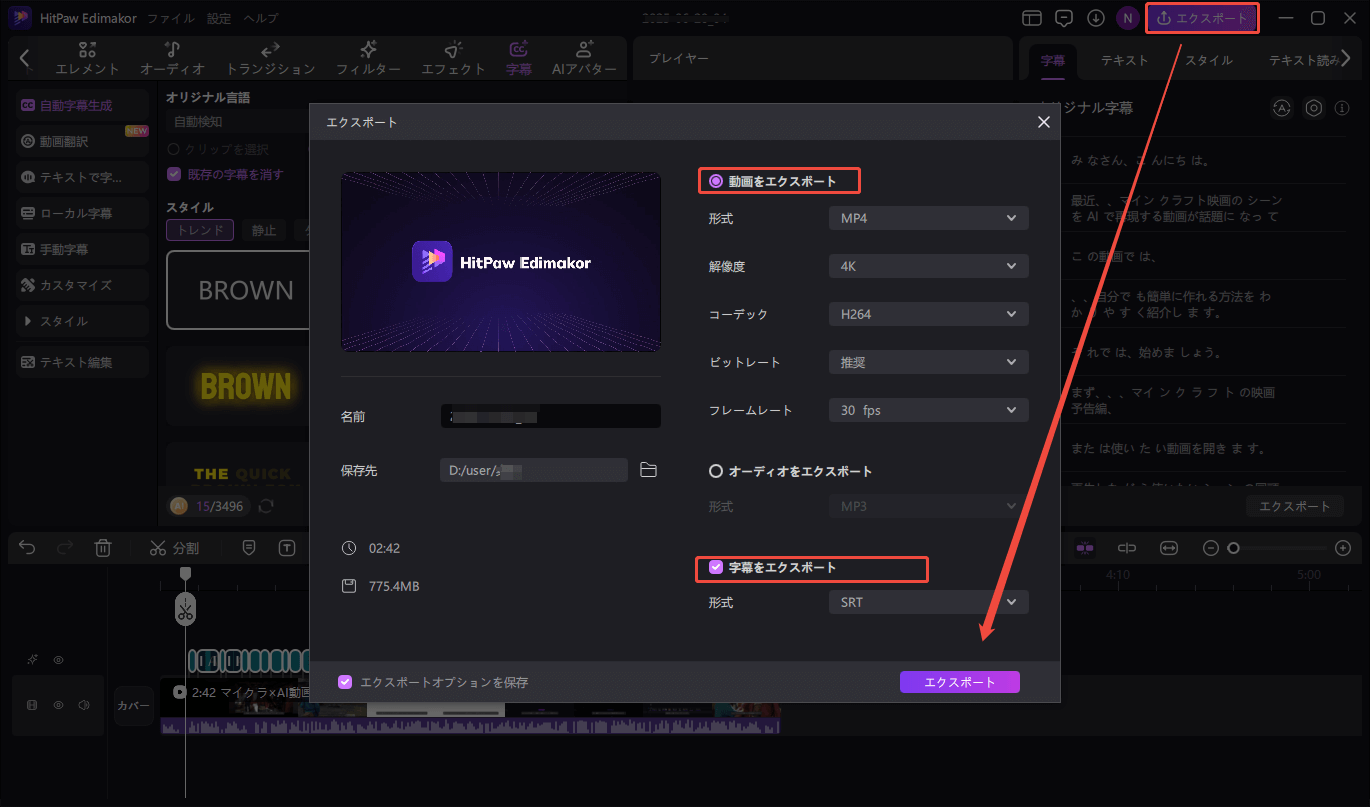Select ローカル字幕 in the sidebar
Image resolution: width=1370 pixels, height=807 pixels.
[x=82, y=213]
